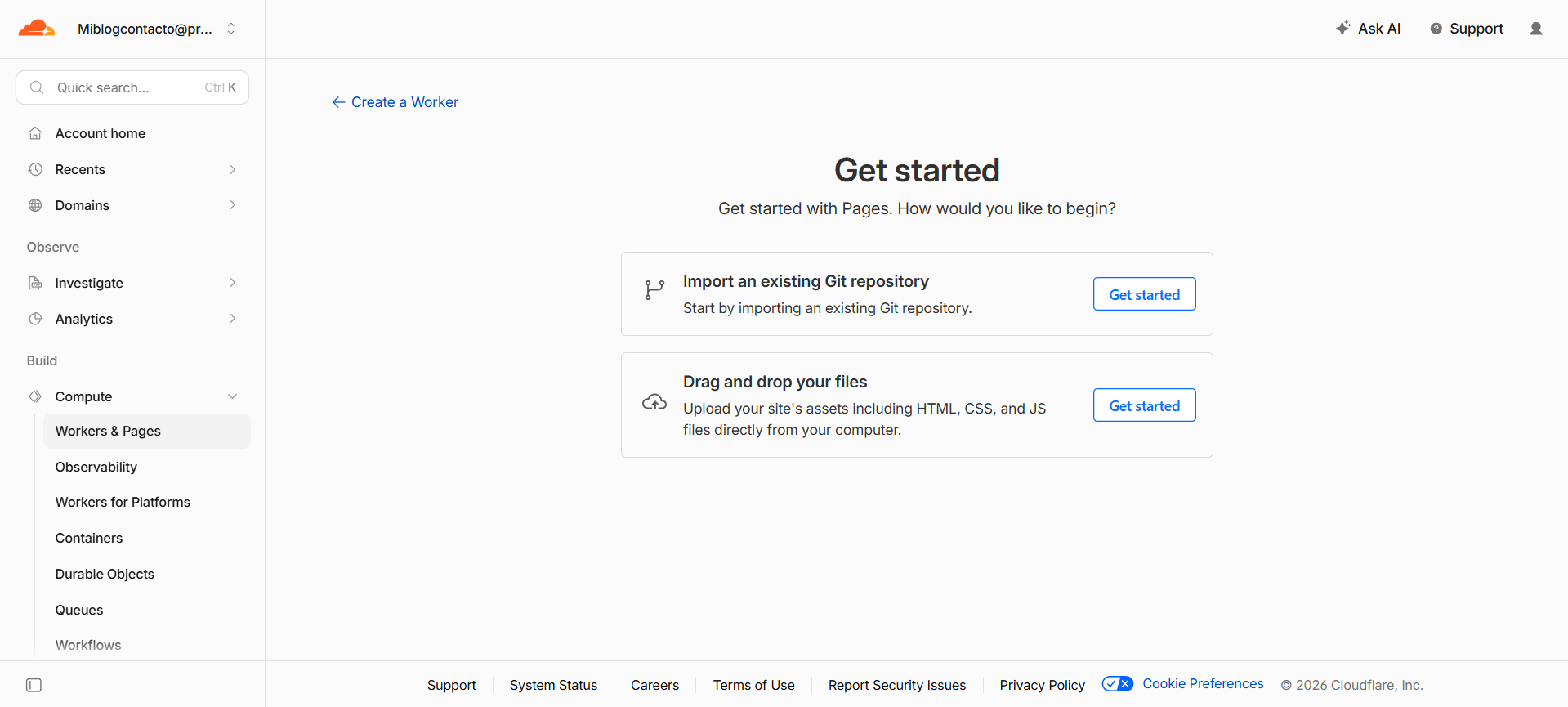Viewport: 1568px width, 707px height.
Task: Click the Recents clock icon
Action: point(35,169)
